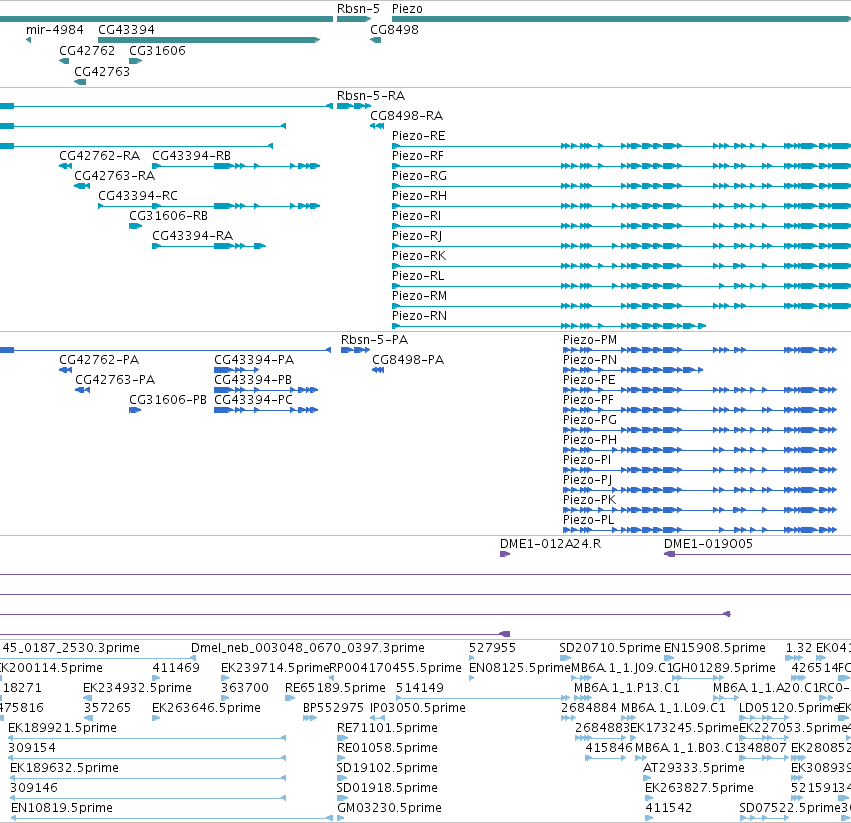Select the CG42762-RA transcript label
The height and width of the screenshot is (823, 851).
(x=100, y=156)
